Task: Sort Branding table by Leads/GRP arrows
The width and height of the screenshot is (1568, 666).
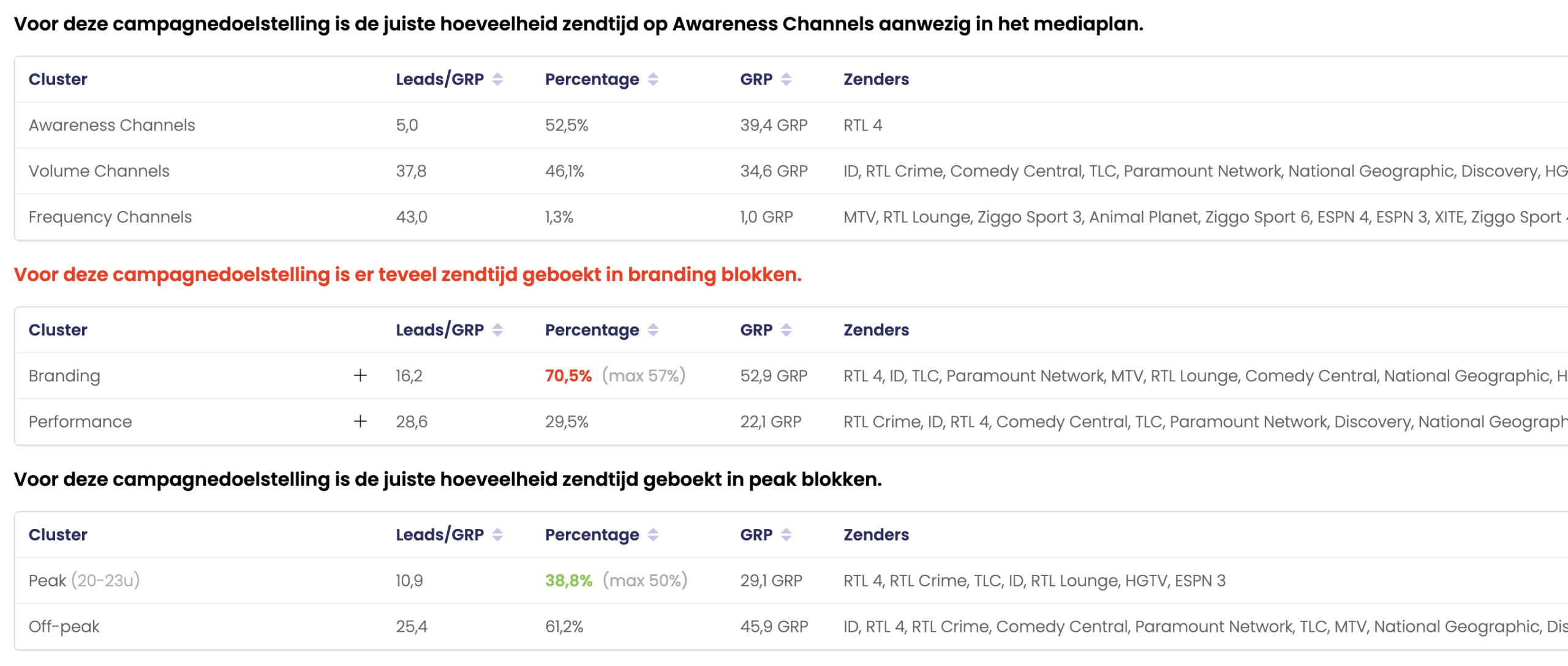Action: [497, 330]
